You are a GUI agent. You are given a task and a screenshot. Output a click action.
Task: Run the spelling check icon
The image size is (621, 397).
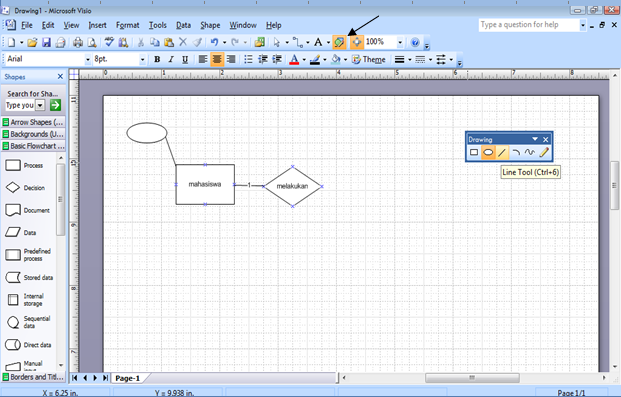pyautogui.click(x=109, y=42)
